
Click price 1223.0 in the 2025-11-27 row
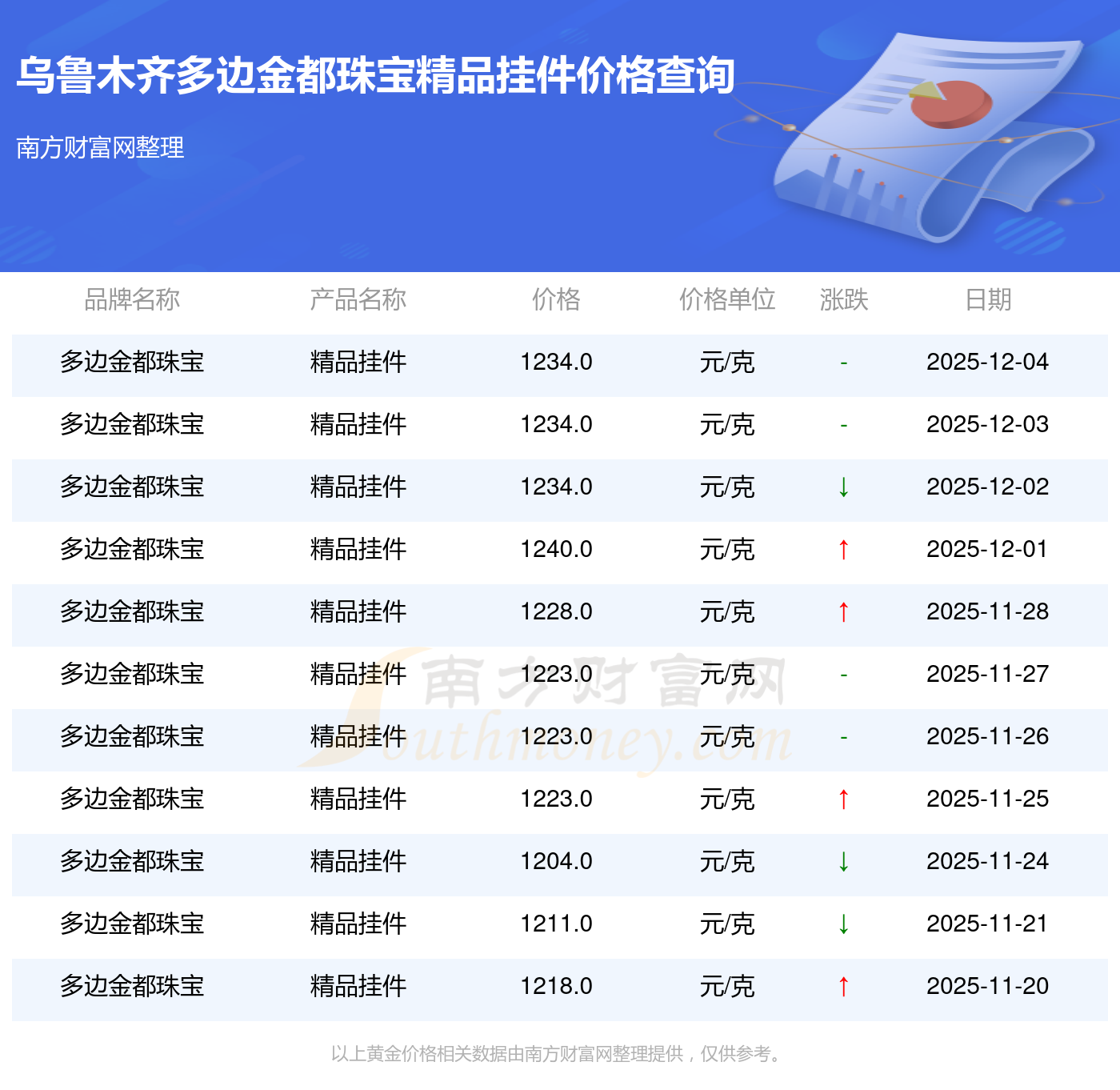tap(556, 674)
